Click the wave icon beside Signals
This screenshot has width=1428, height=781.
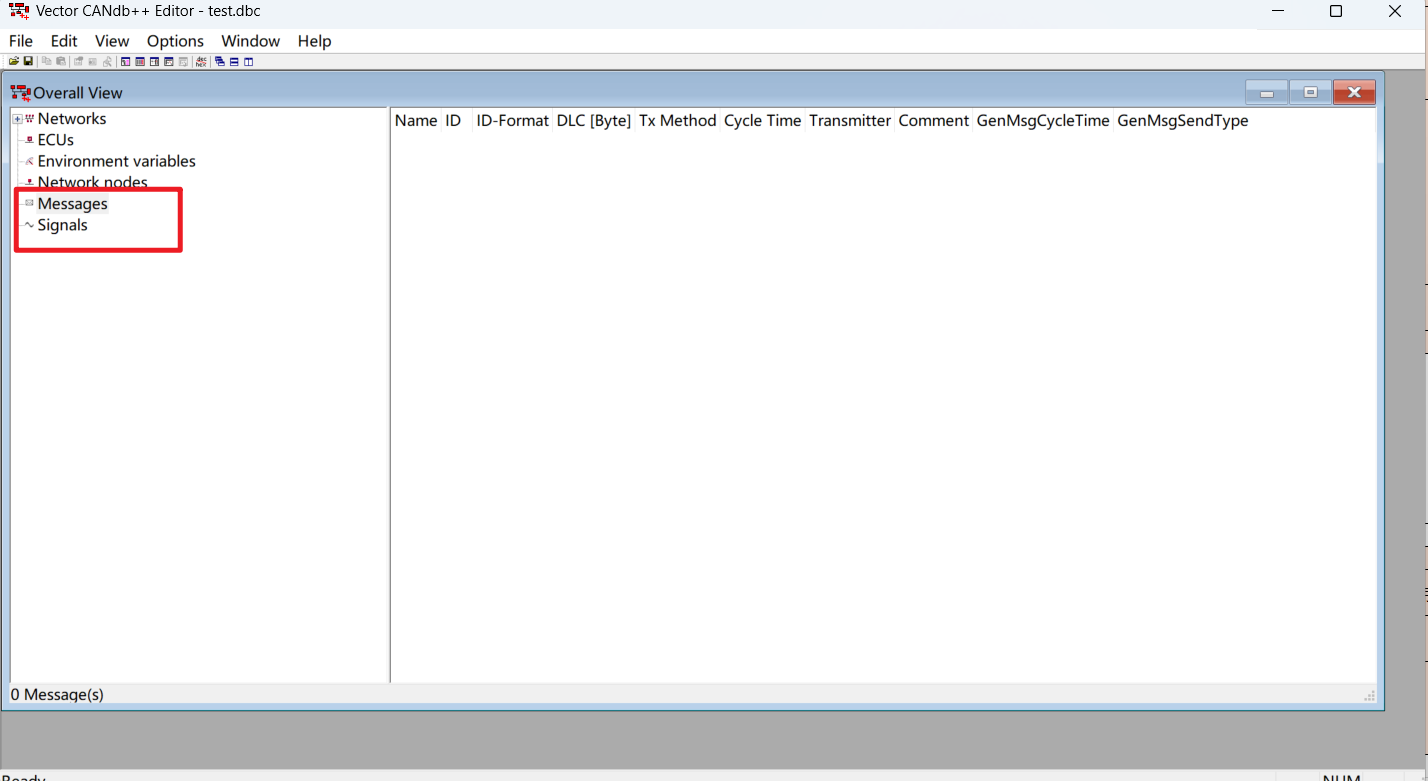pos(29,225)
